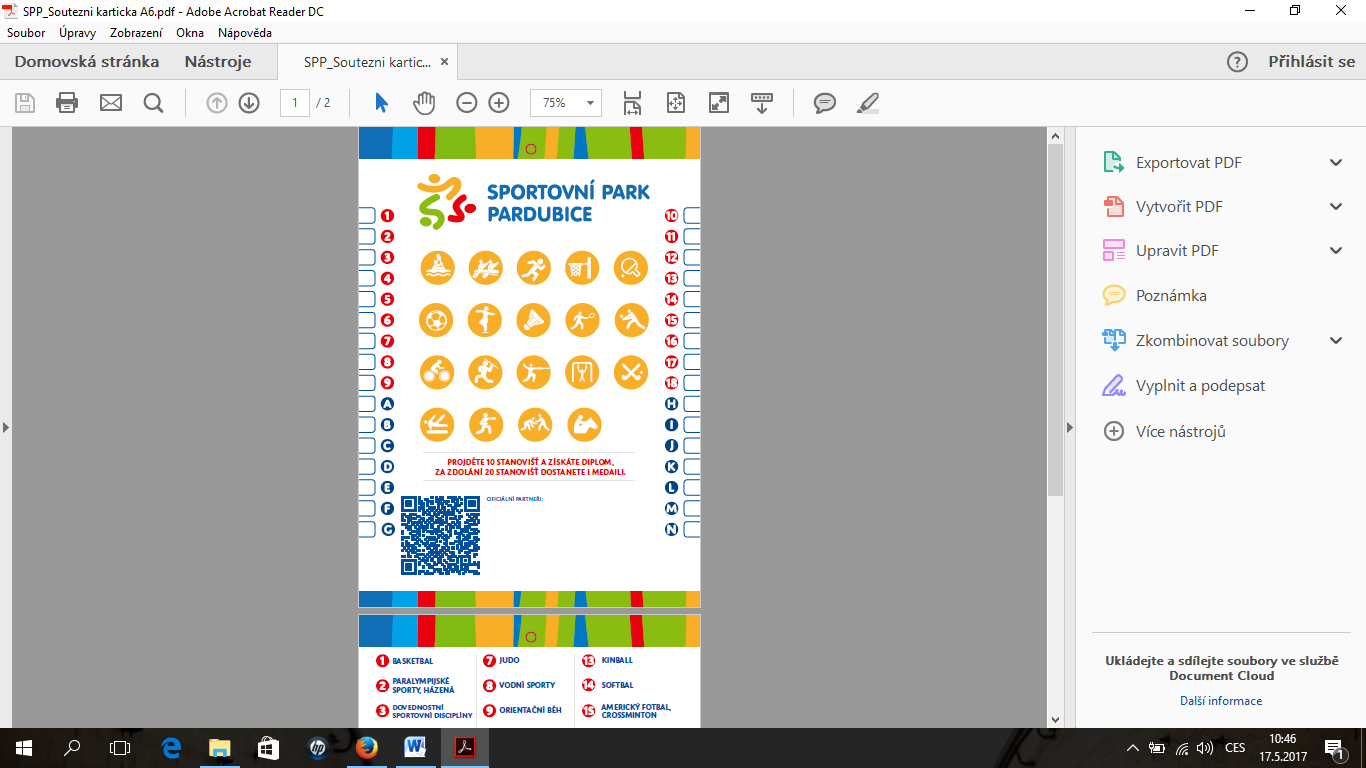Tick the checkbox beside letter H
The width and height of the screenshot is (1366, 768).
pyautogui.click(x=692, y=404)
